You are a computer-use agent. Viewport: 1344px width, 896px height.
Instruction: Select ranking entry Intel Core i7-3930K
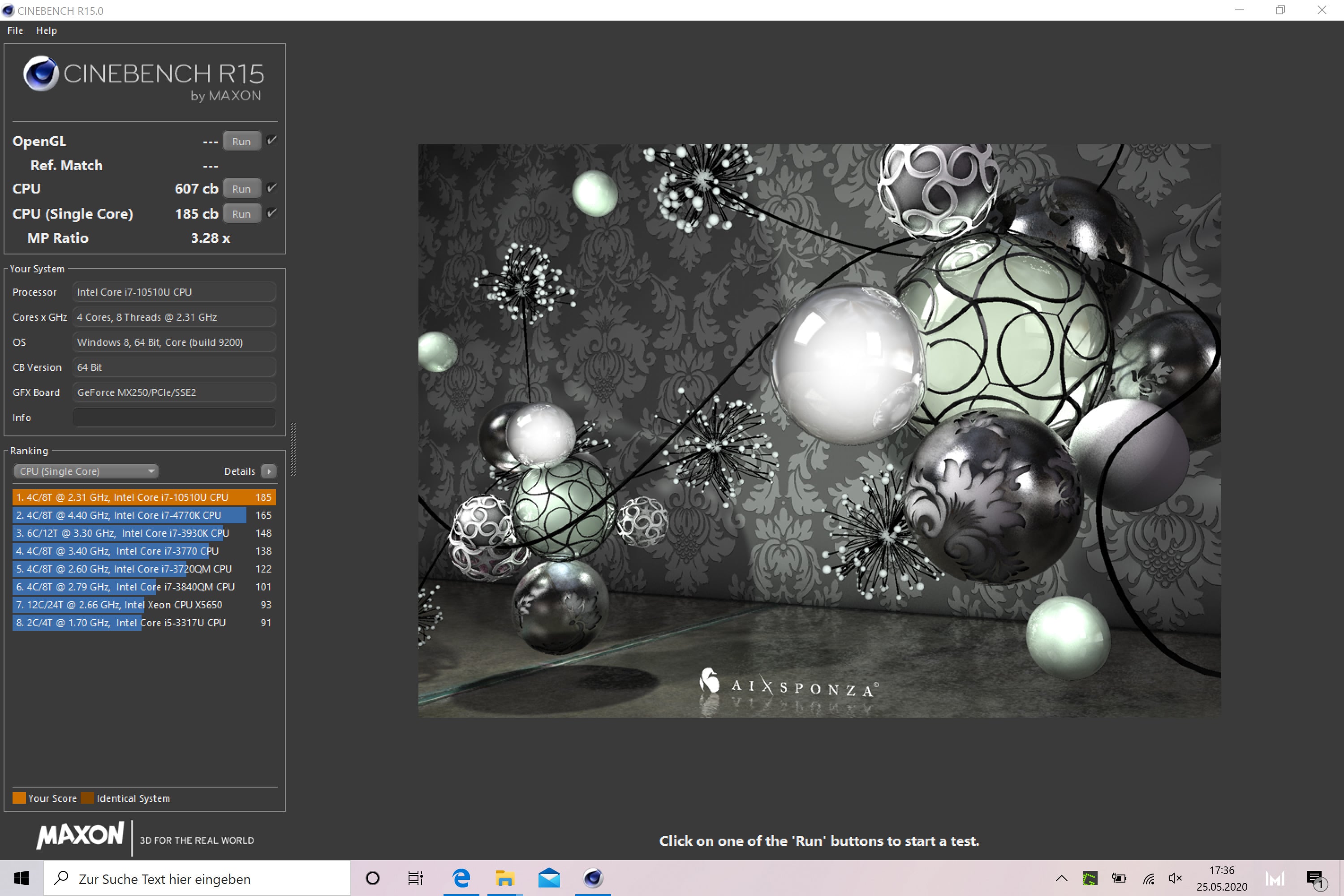coord(144,533)
